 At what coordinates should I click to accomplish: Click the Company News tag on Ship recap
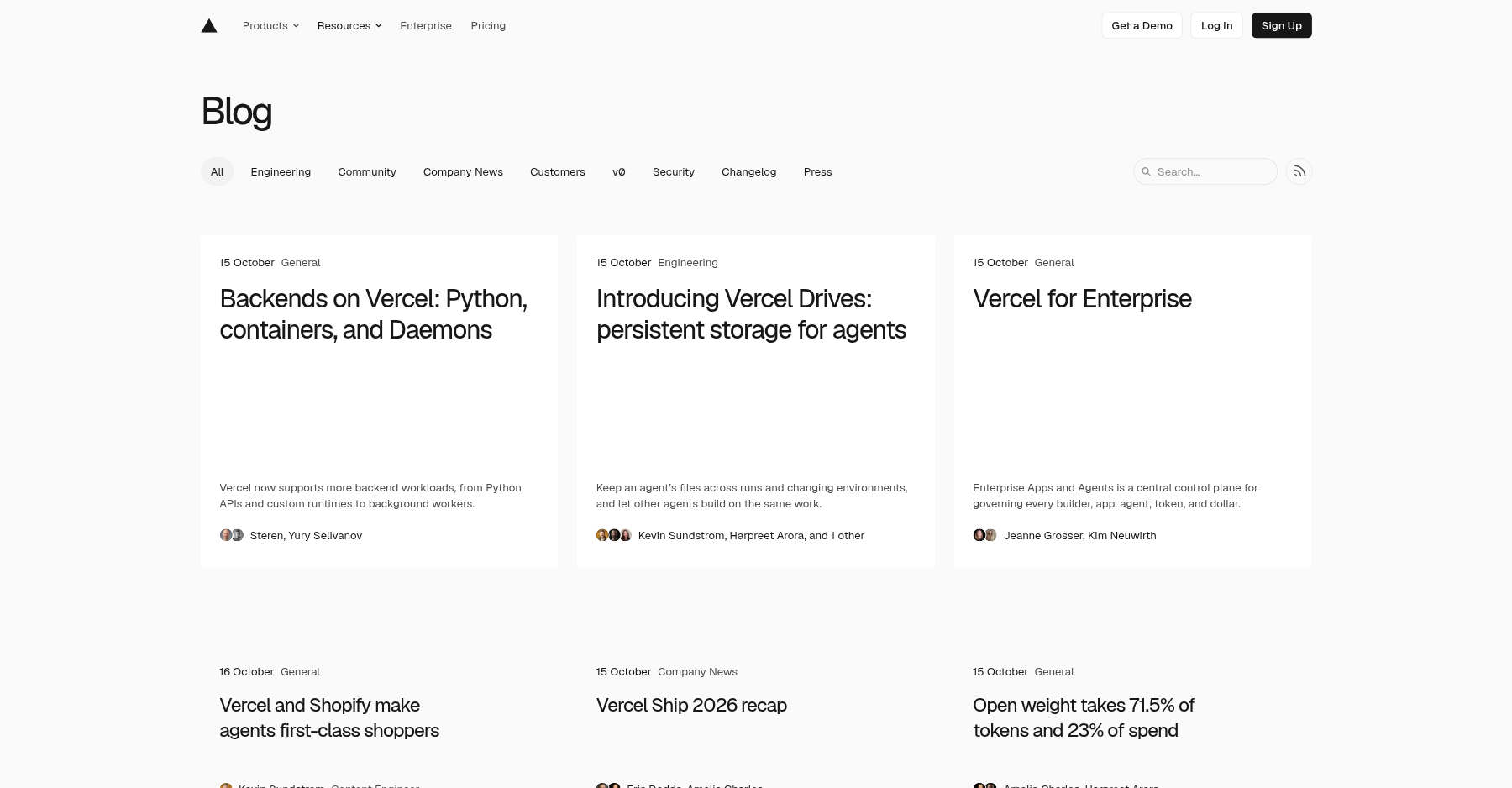click(x=697, y=671)
